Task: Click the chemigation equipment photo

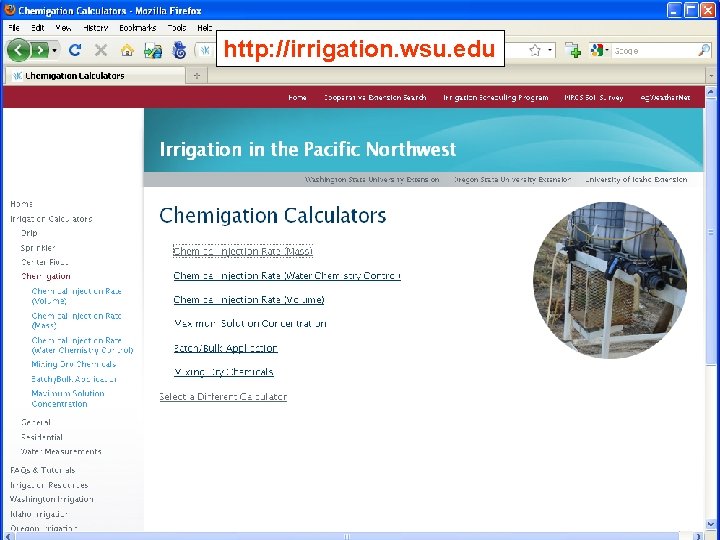Action: tap(610, 280)
